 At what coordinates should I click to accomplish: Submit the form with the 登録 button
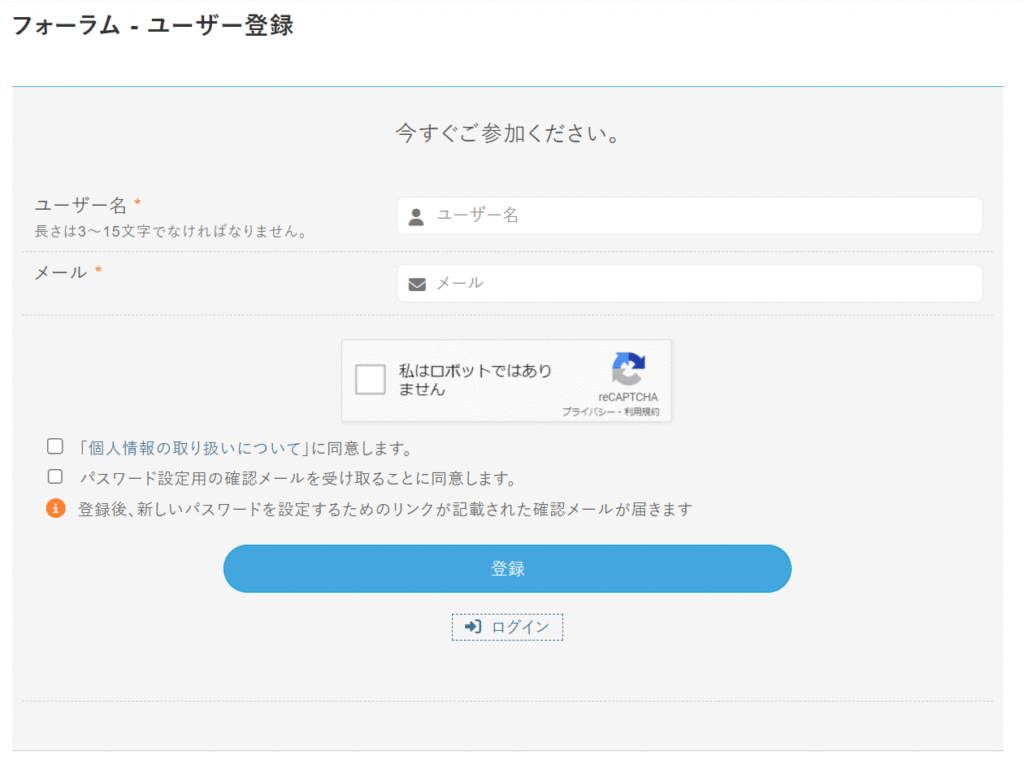tap(507, 569)
